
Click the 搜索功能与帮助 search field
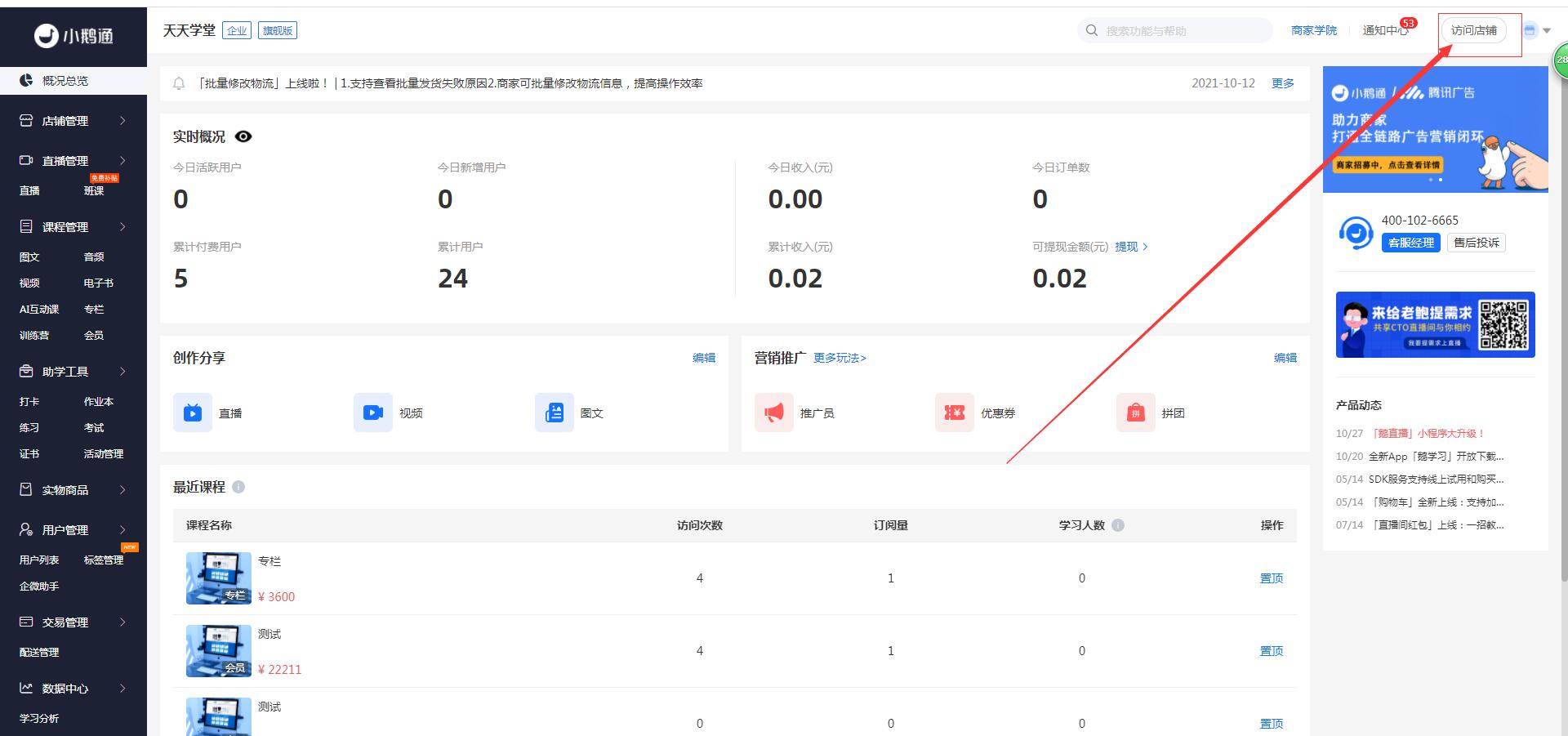click(1174, 31)
